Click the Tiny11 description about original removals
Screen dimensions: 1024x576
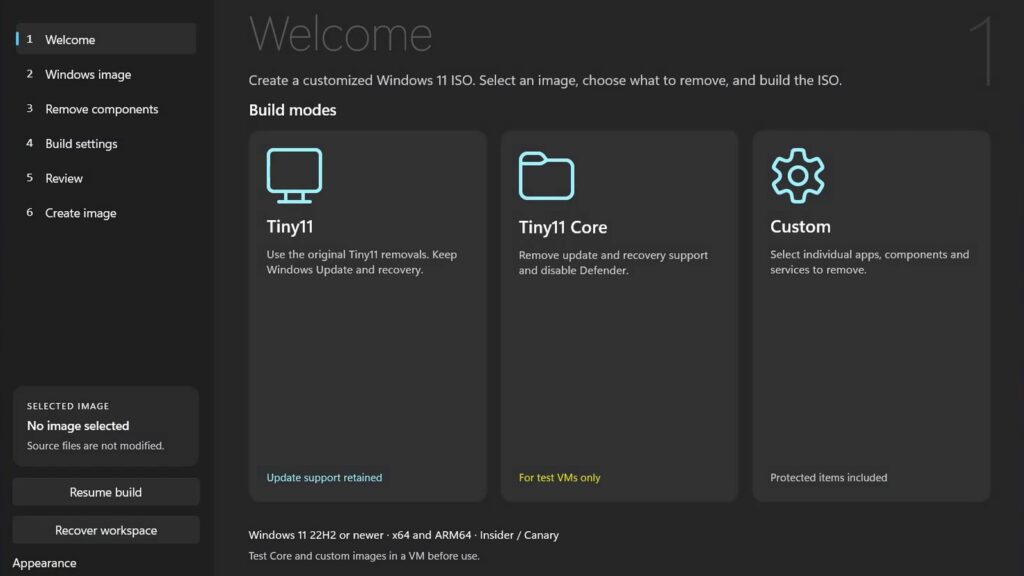362,262
